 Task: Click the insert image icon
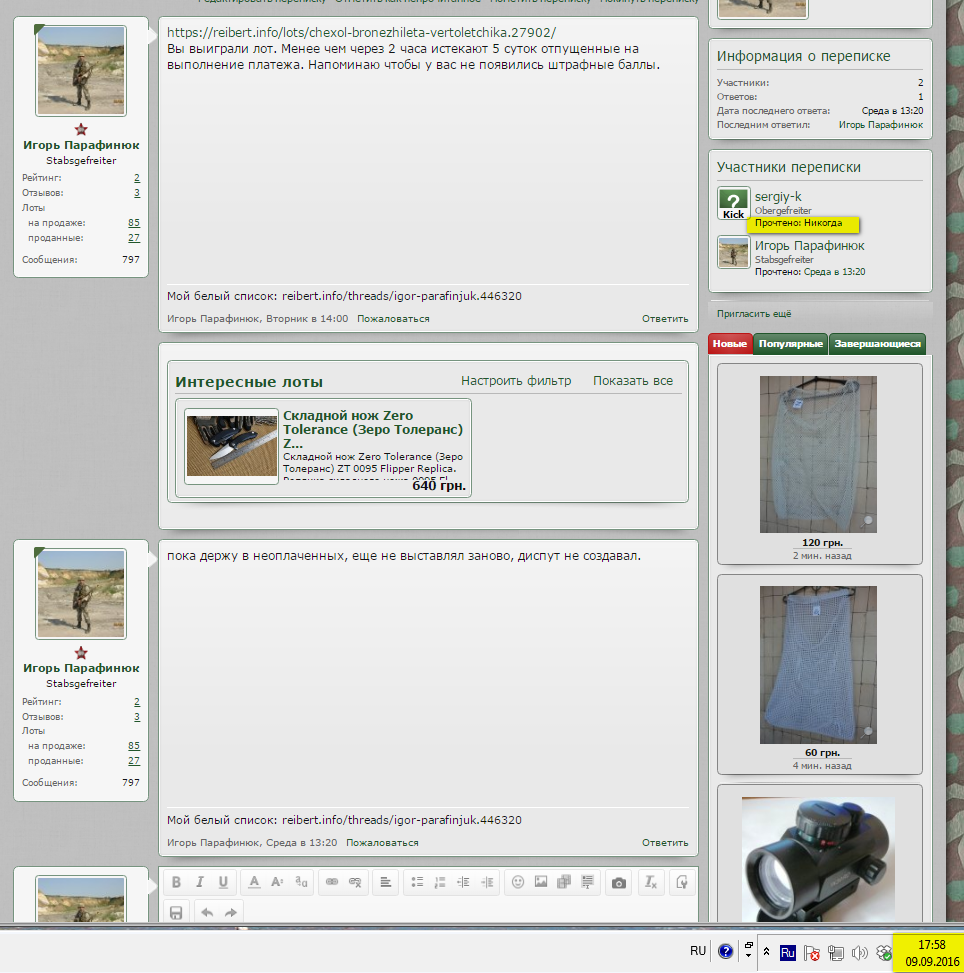(x=541, y=882)
